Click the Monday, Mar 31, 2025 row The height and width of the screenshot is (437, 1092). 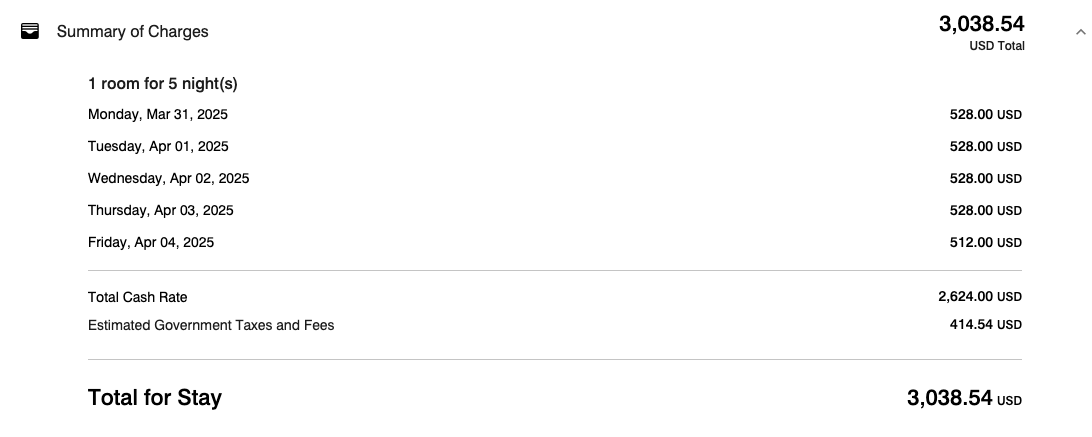coord(554,114)
